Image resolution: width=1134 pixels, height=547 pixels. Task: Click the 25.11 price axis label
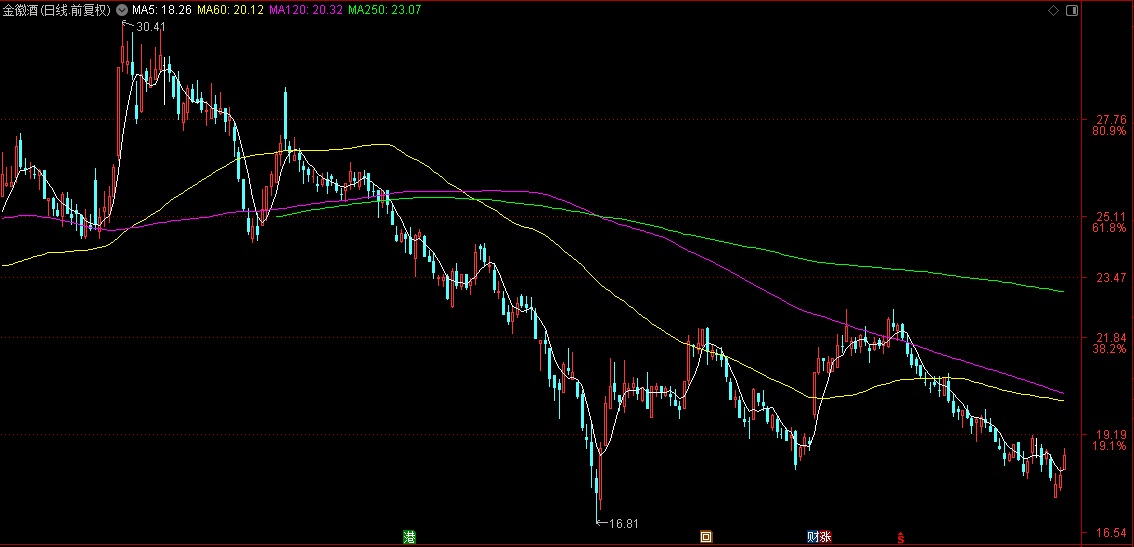click(x=1112, y=216)
